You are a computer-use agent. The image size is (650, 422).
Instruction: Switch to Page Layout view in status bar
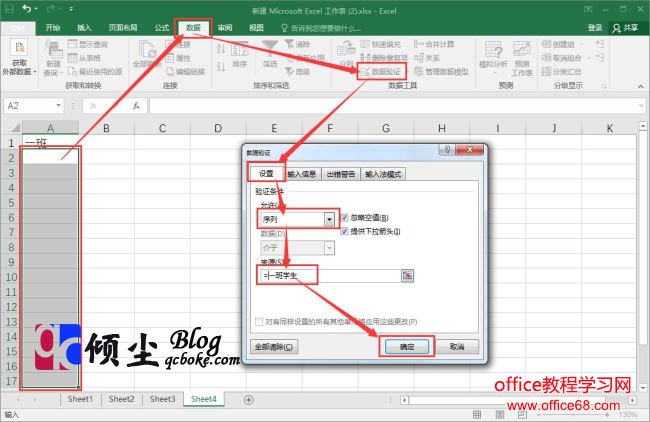500,415
